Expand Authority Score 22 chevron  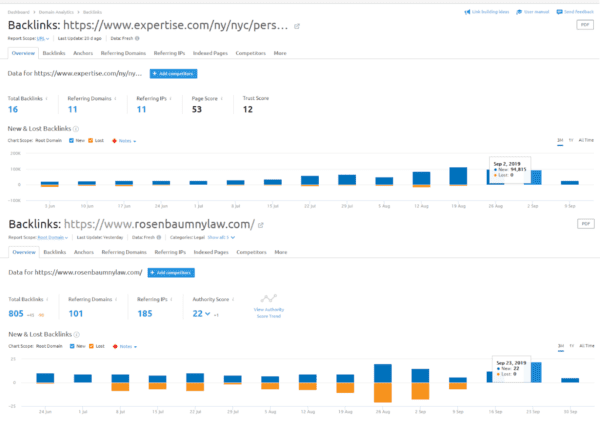pos(207,313)
